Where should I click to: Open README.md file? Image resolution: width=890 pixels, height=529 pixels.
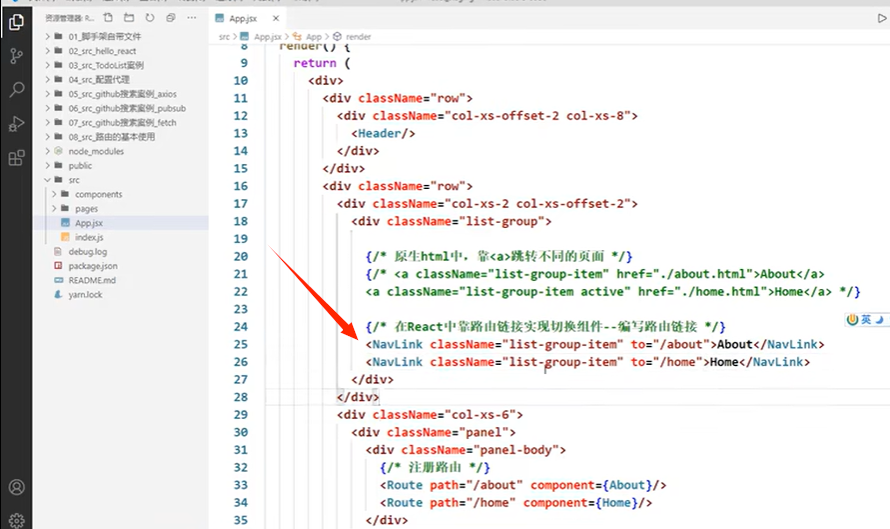click(x=92, y=280)
